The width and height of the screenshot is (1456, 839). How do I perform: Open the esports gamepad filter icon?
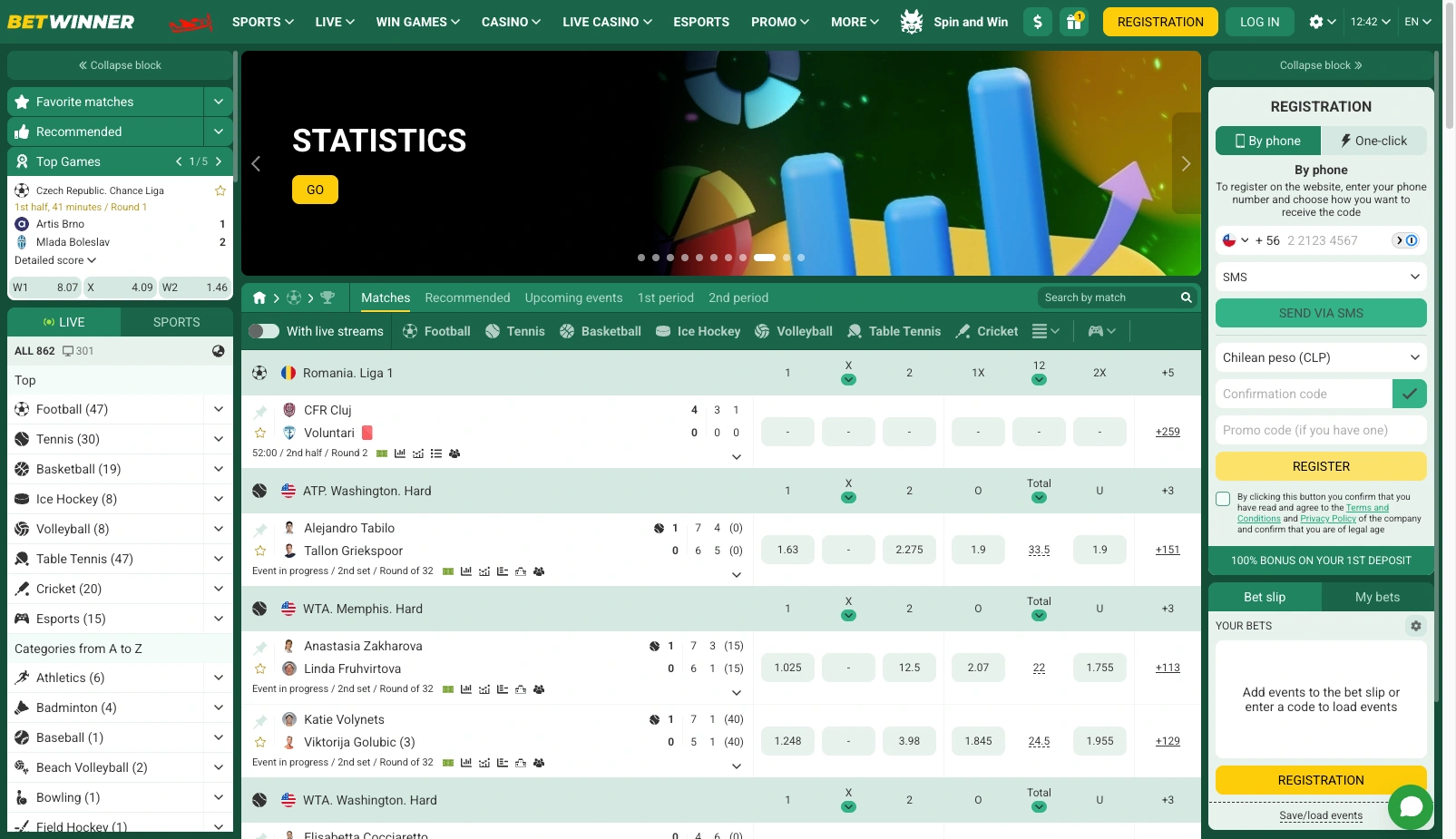point(1101,331)
